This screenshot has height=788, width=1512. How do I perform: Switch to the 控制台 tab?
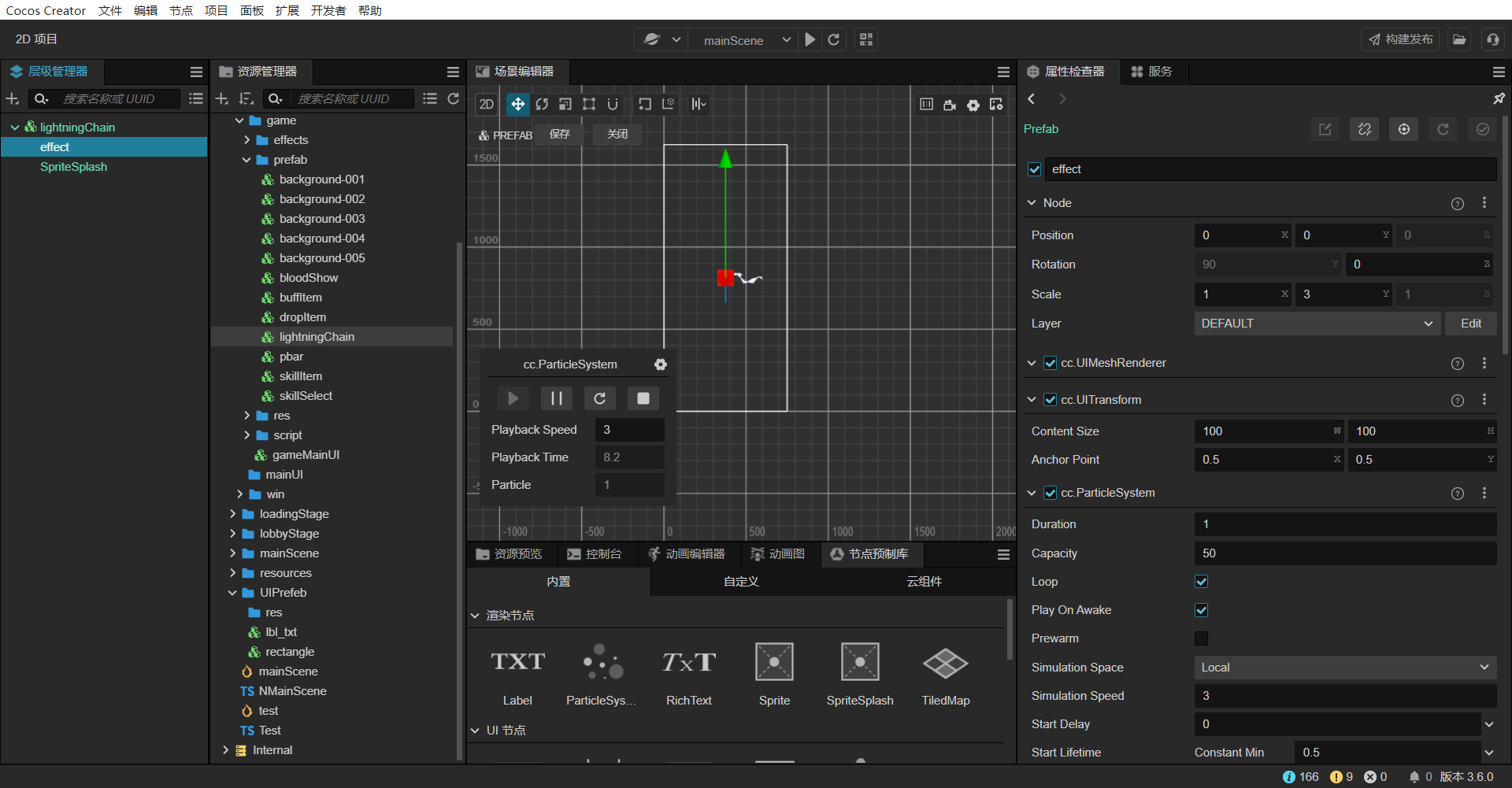(x=595, y=554)
